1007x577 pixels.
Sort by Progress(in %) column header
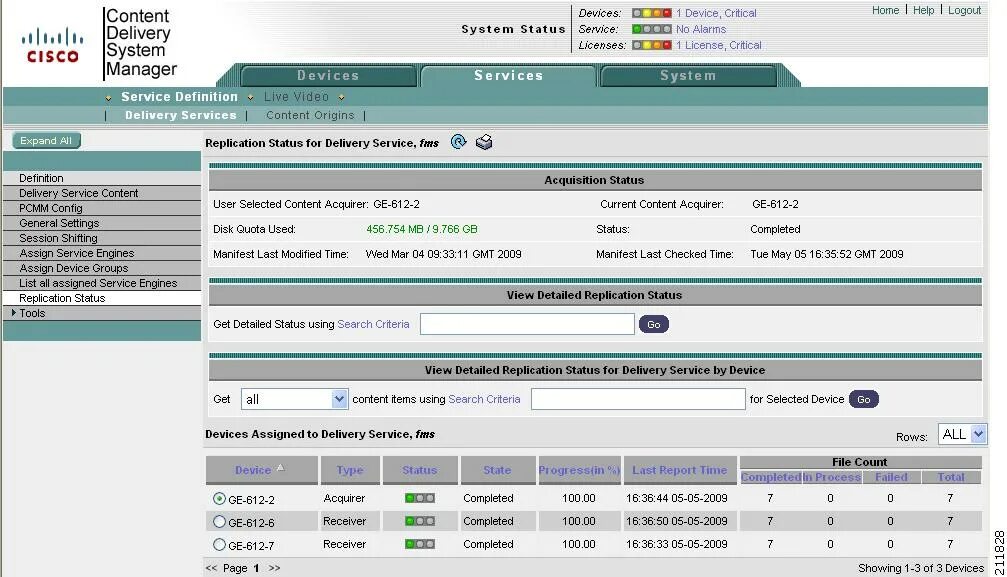click(579, 470)
